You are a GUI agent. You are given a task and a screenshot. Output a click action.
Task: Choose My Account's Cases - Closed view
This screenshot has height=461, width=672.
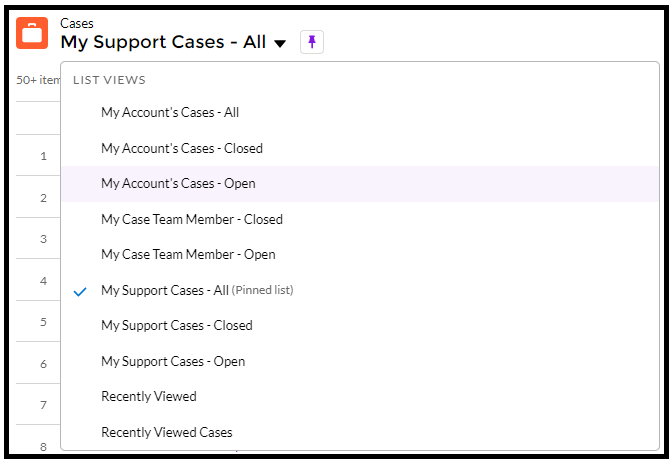click(x=181, y=148)
